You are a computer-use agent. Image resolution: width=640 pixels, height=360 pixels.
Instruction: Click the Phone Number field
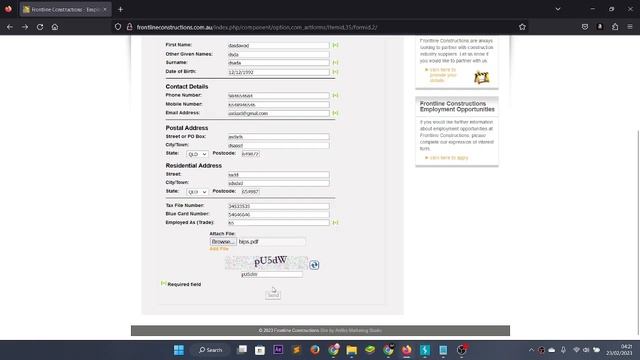(278, 96)
